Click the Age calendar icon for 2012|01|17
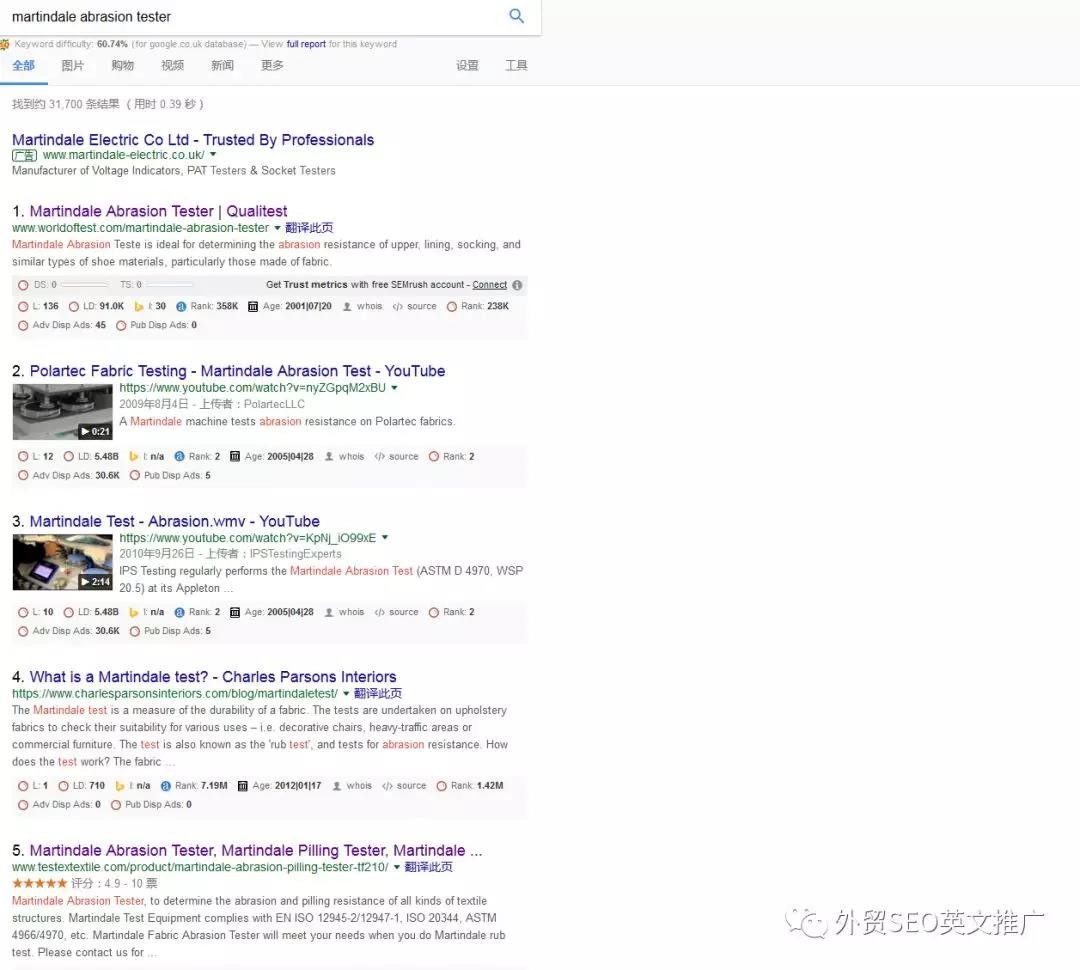1080x970 pixels. (242, 786)
